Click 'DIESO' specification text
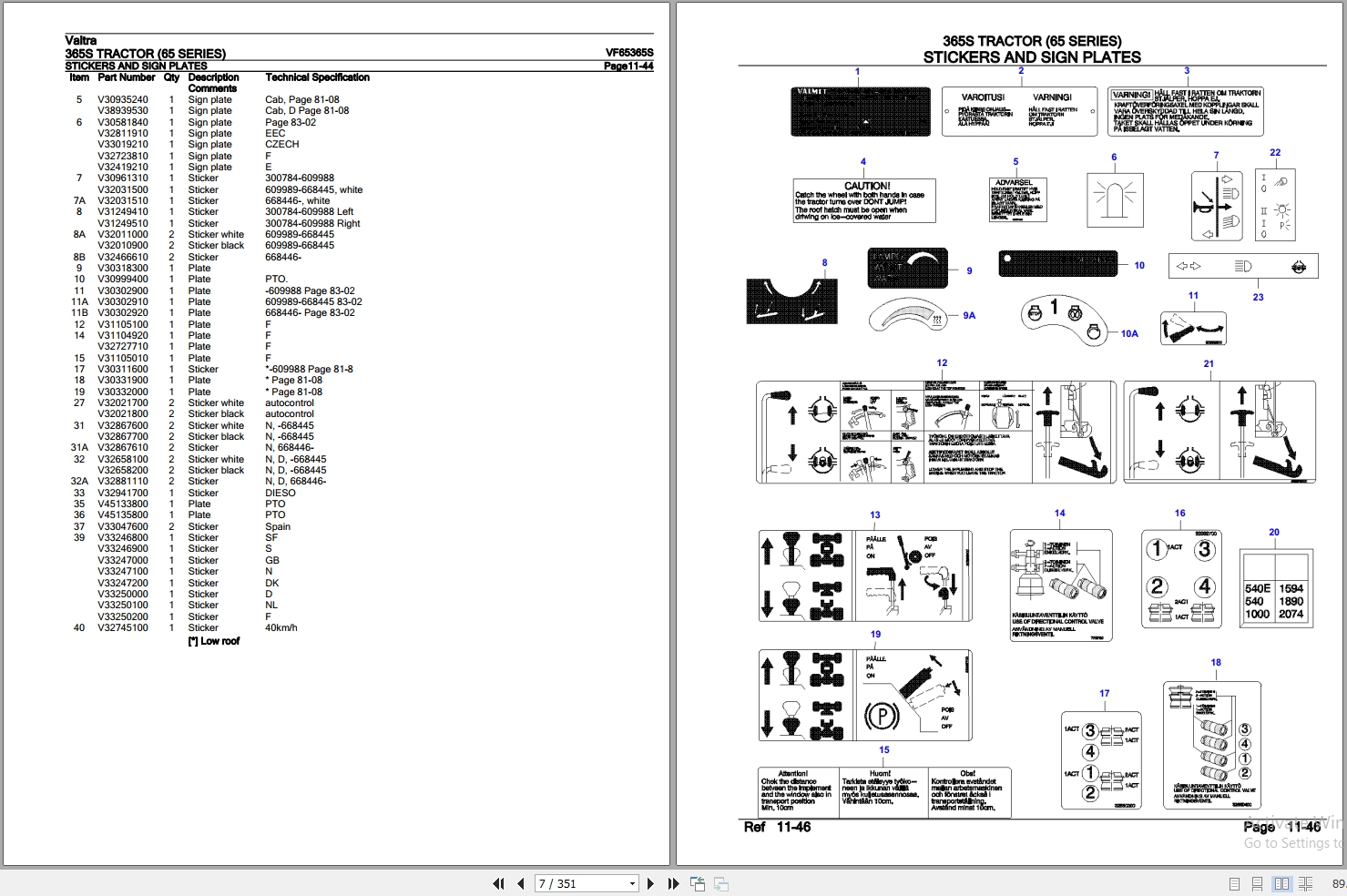This screenshot has height=896, width=1347. point(281,493)
